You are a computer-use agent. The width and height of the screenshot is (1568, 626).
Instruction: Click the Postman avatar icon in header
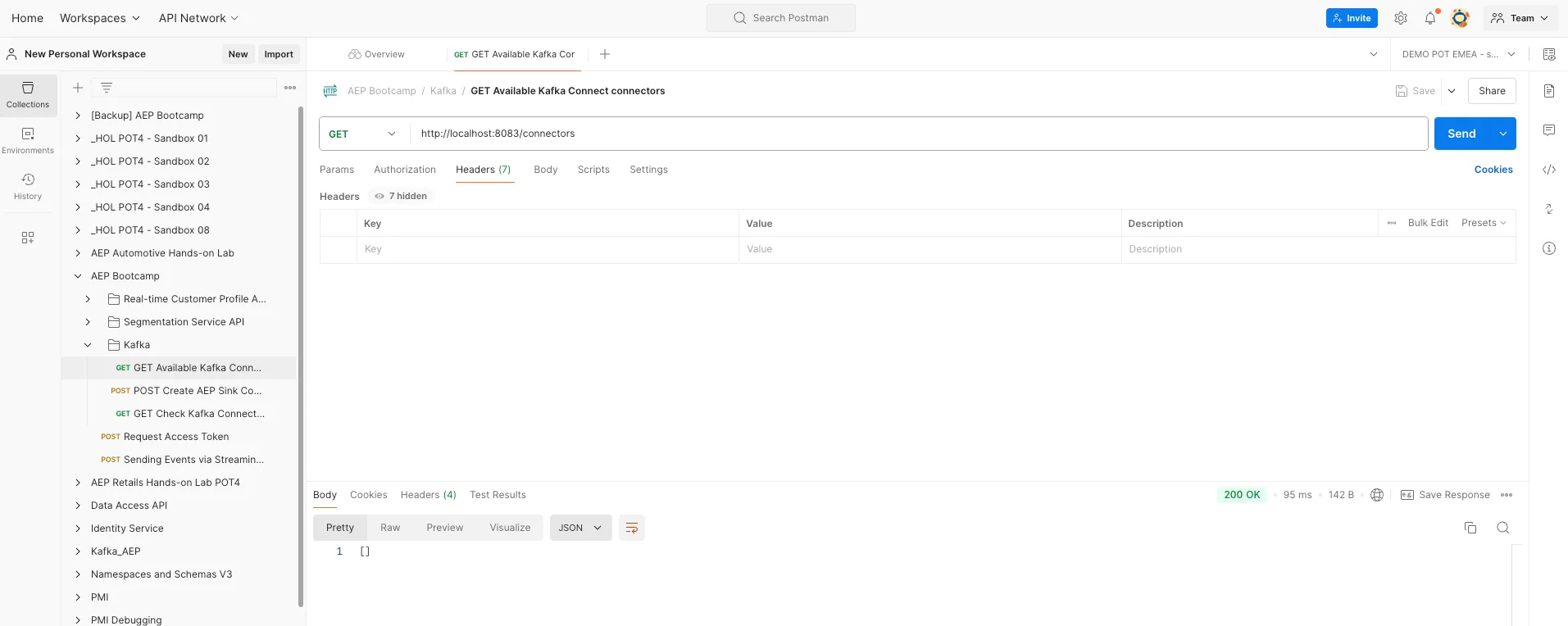click(x=1460, y=18)
